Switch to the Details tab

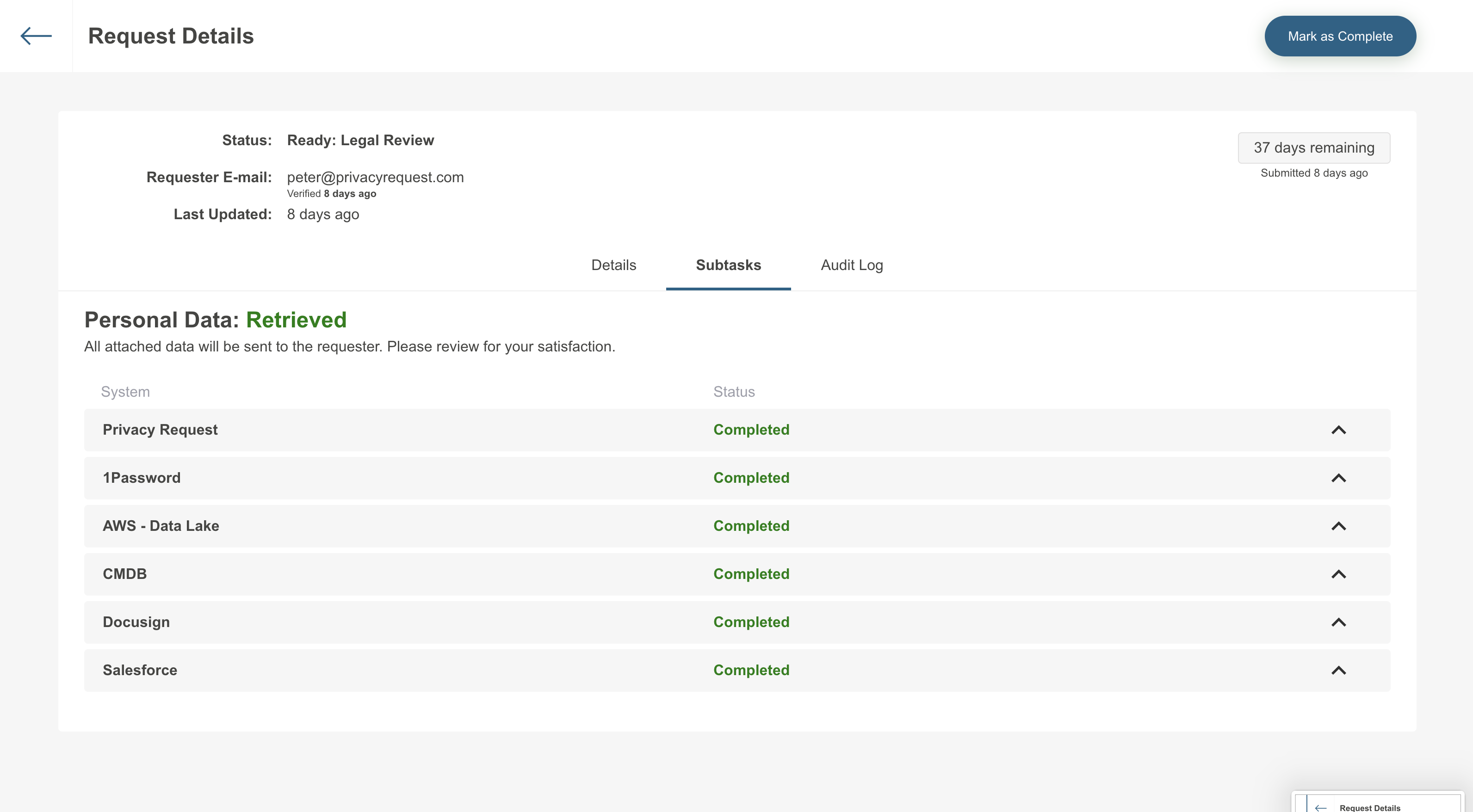[x=613, y=265]
